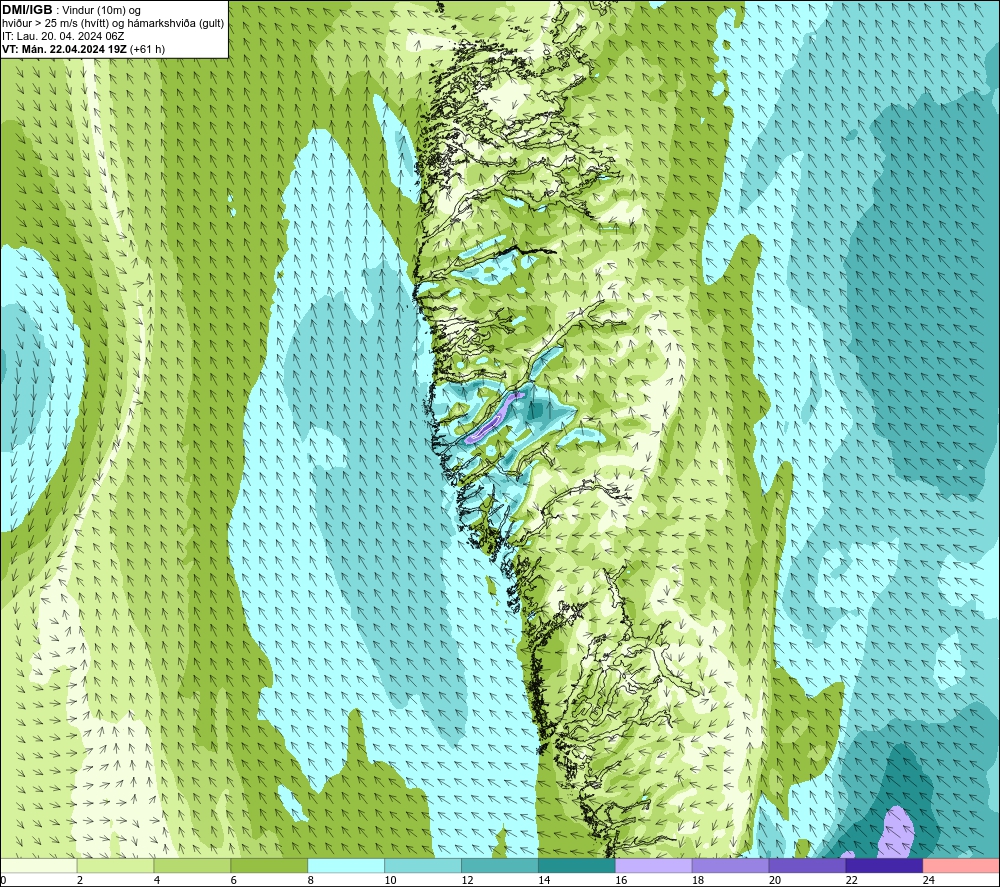Viewport: 1000px width, 887px height.
Task: Click the '20' label on the legend scale
Action: coord(775,880)
